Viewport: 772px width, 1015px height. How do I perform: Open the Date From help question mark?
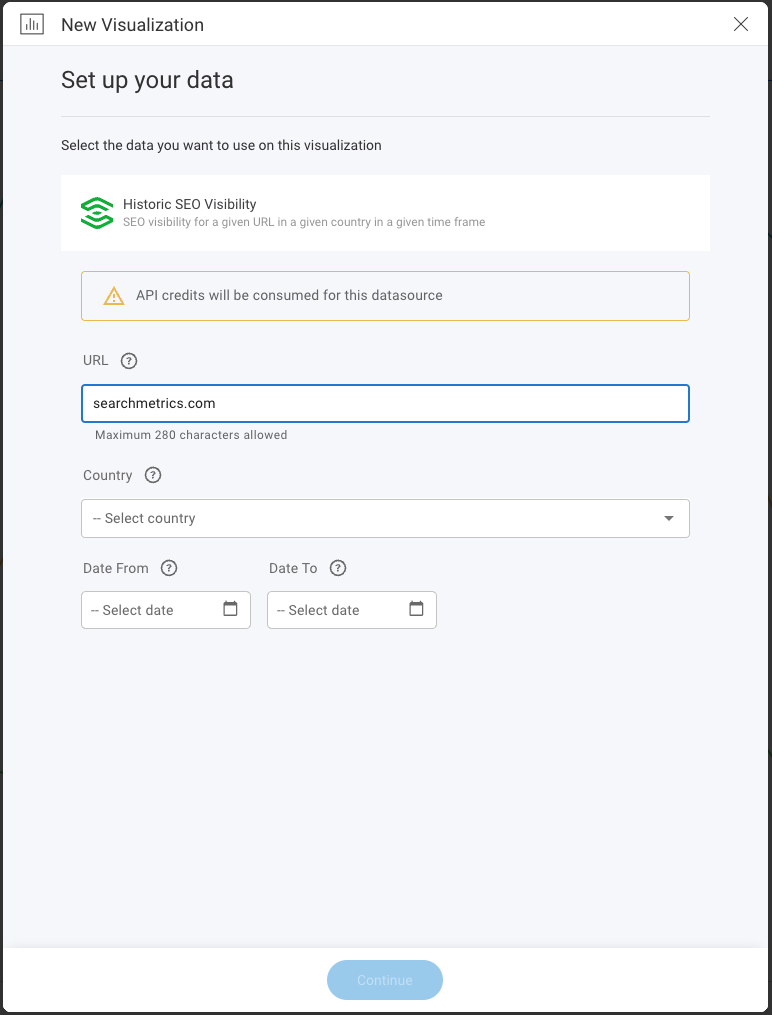[x=169, y=568]
